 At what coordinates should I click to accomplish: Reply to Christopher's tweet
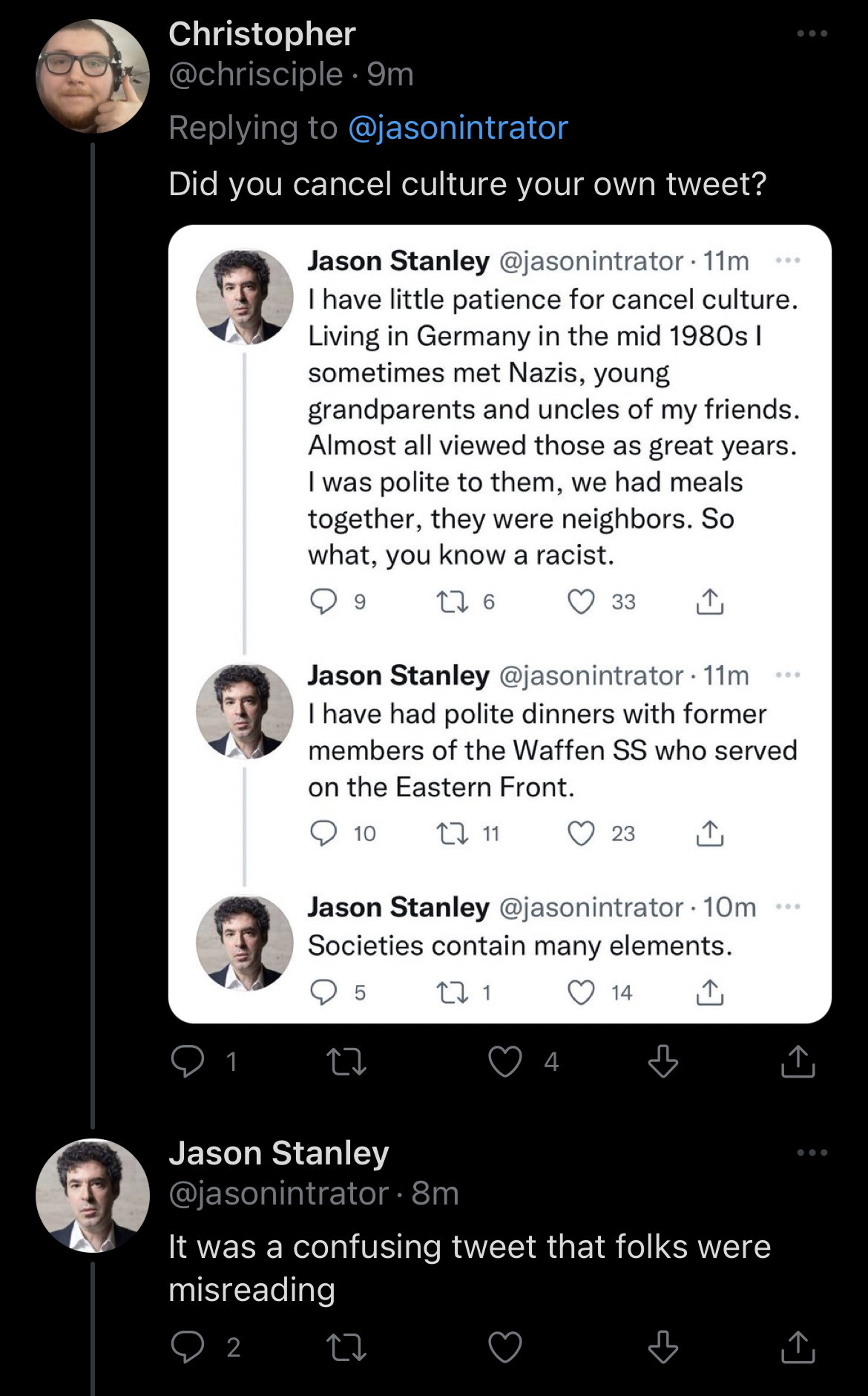pyautogui.click(x=188, y=1061)
